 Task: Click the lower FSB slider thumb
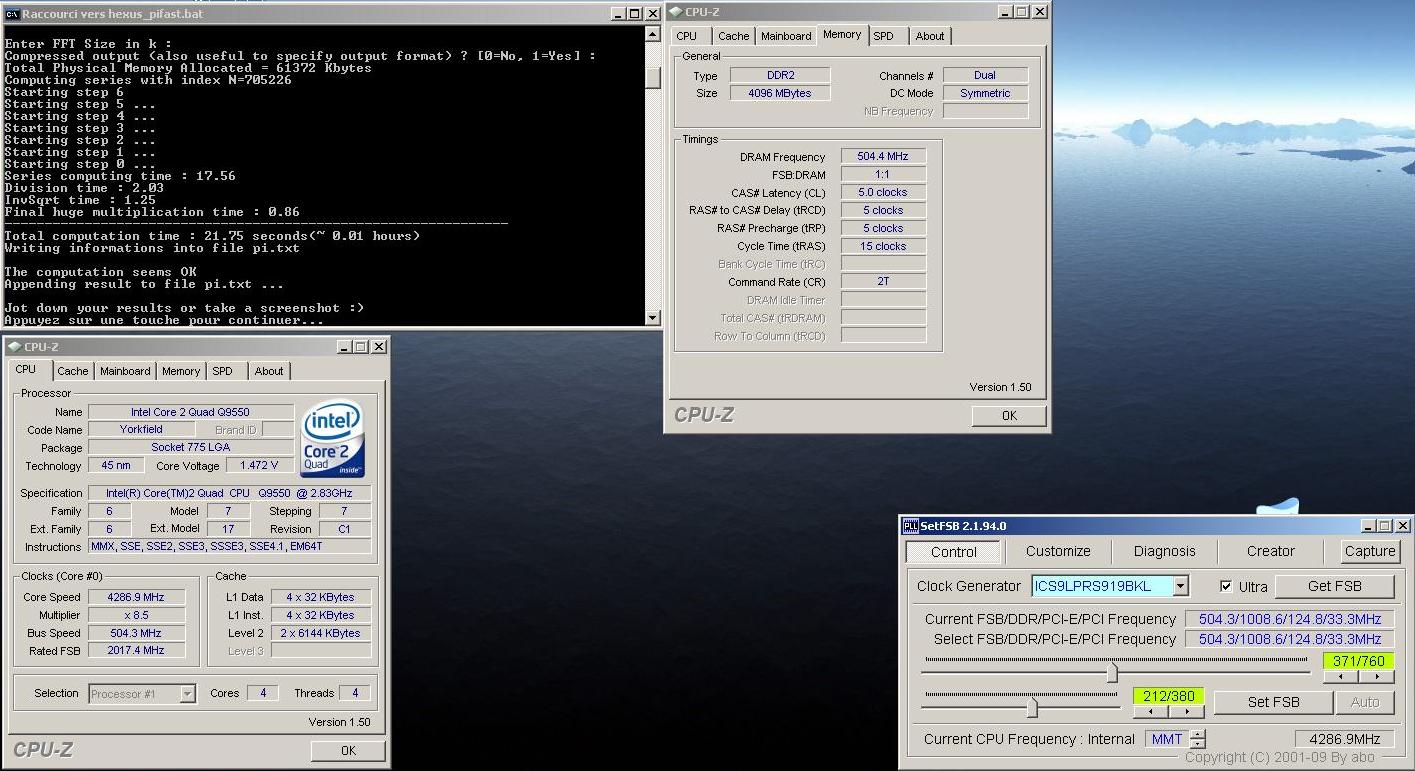(1032, 707)
